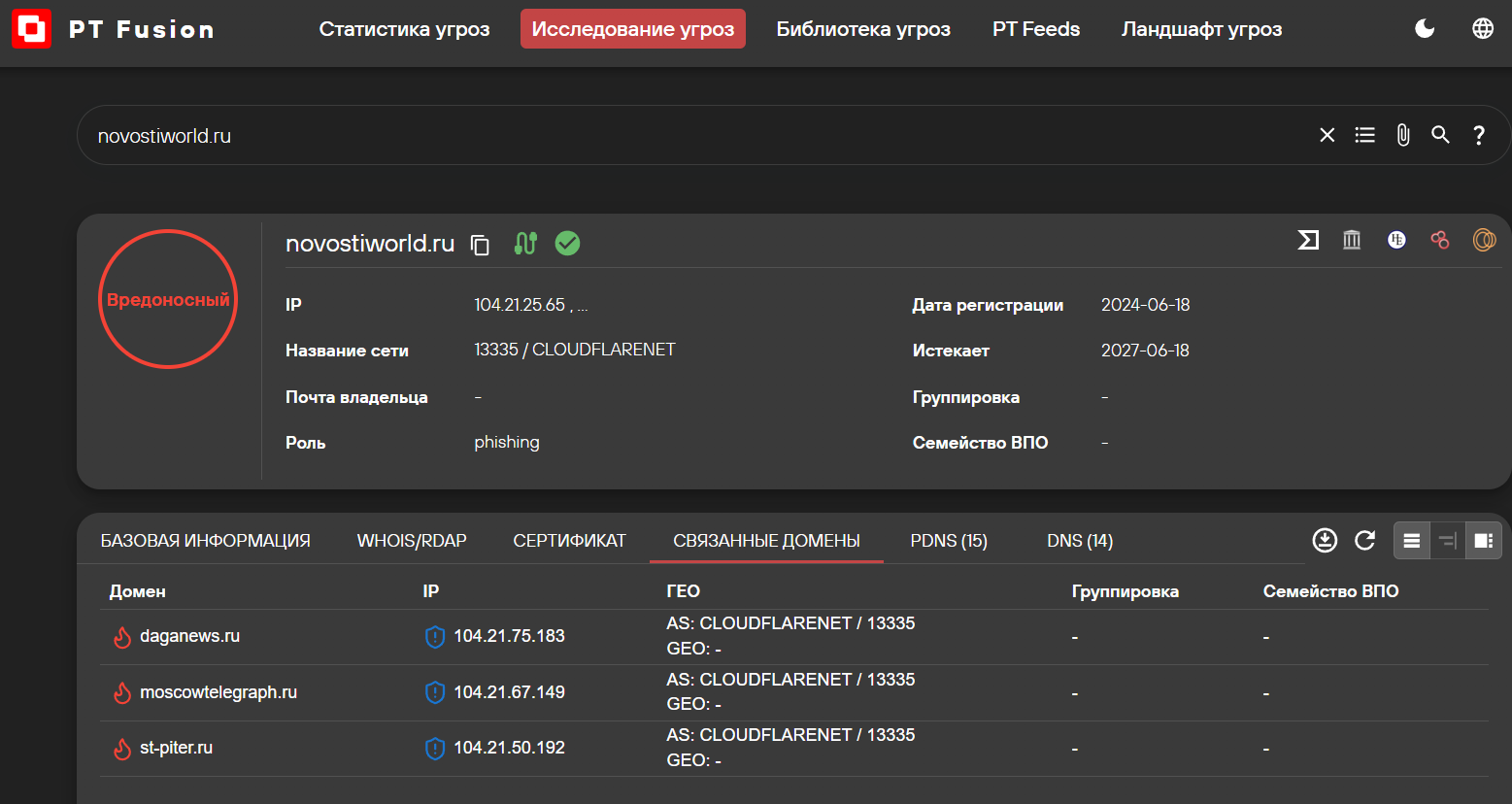View the DNS (14) tab
1512x804 pixels.
point(1080,541)
